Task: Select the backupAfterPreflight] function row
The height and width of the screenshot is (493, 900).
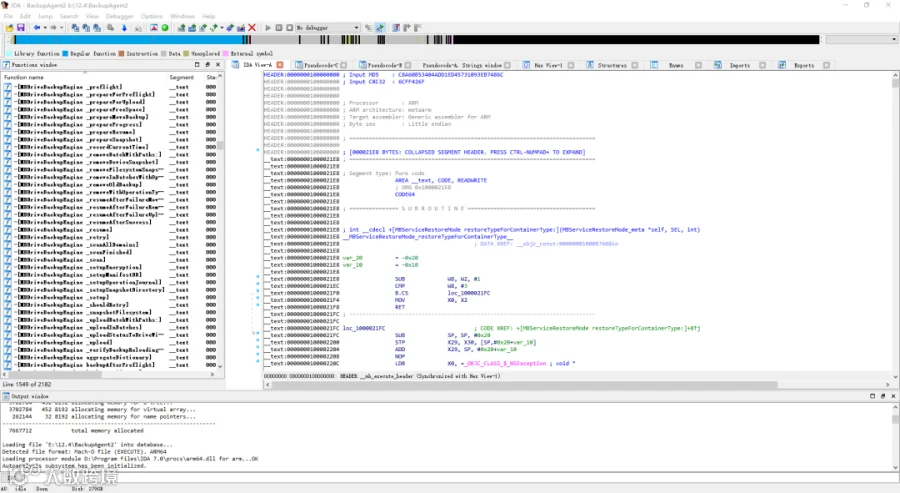Action: 111,364
